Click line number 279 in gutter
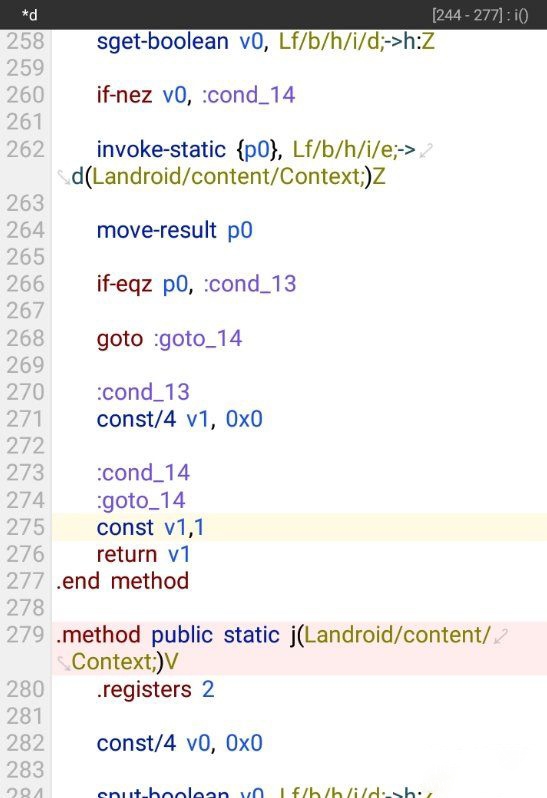The width and height of the screenshot is (547, 798). pyautogui.click(x=25, y=635)
